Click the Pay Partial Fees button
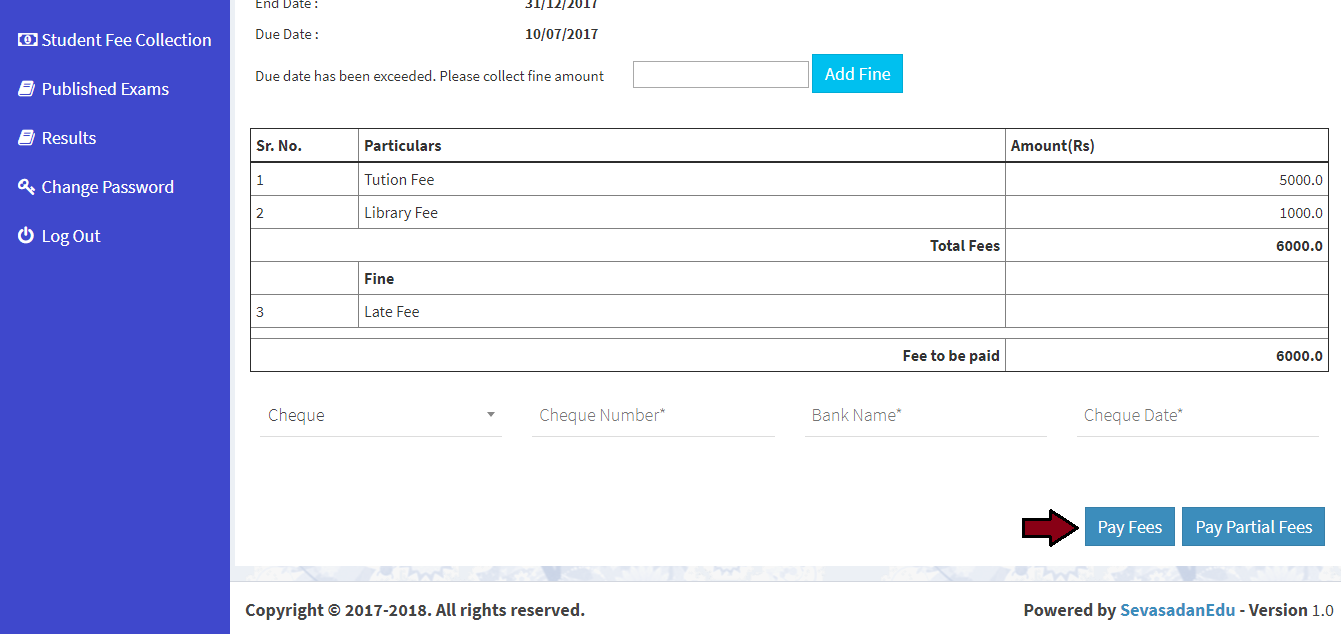This screenshot has width=1341, height=634. pos(1253,527)
